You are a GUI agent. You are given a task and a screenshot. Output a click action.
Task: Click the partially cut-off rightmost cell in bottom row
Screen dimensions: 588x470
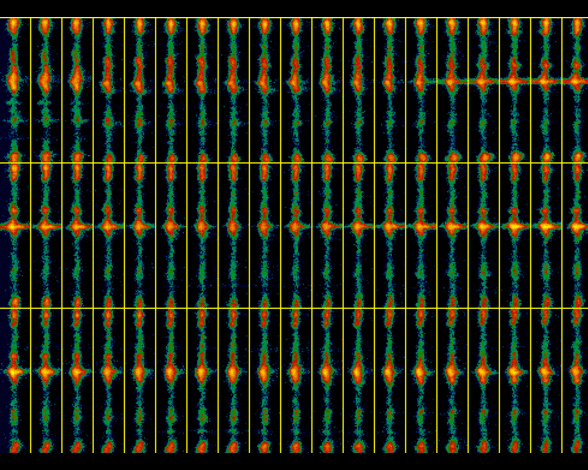pyautogui.click(x=575, y=381)
